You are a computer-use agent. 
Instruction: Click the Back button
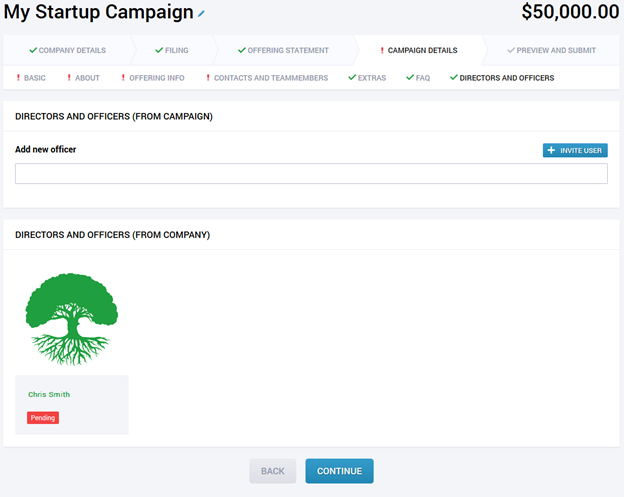click(273, 471)
